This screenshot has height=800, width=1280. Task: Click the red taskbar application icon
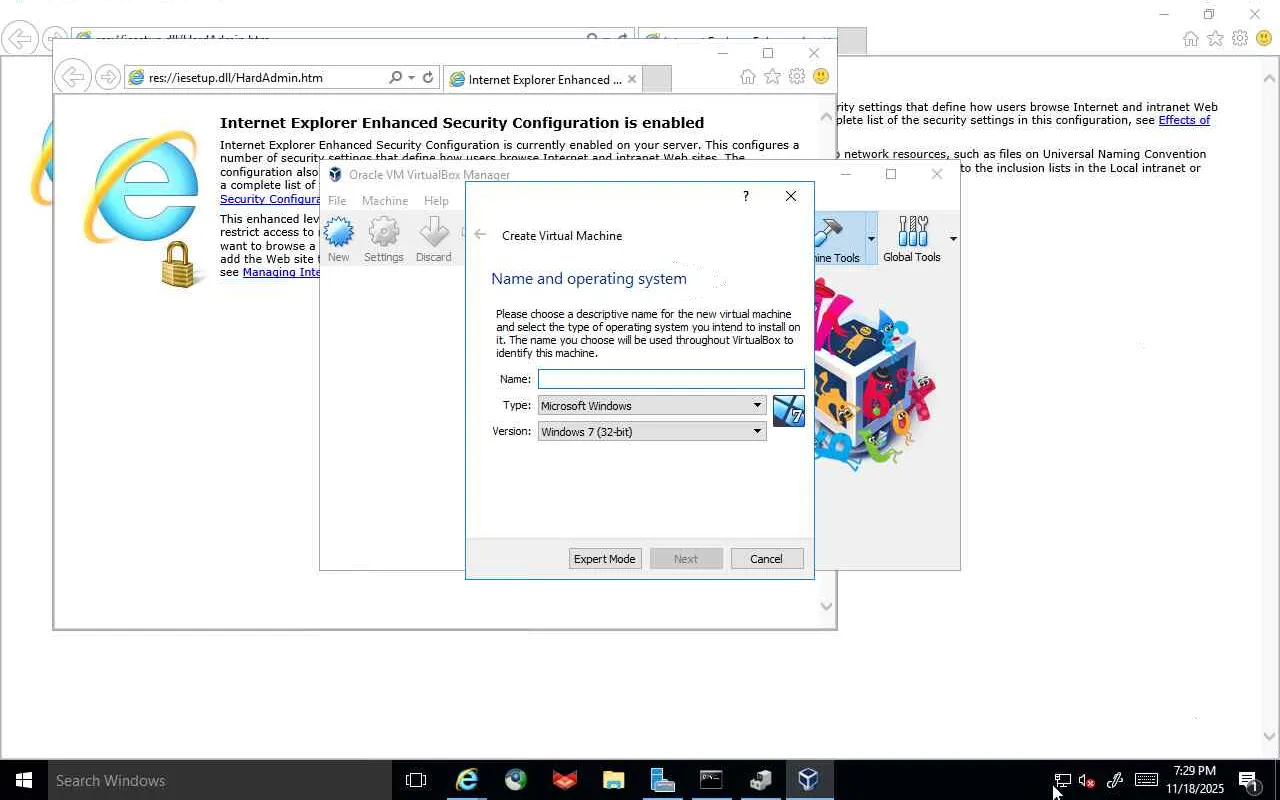[564, 780]
